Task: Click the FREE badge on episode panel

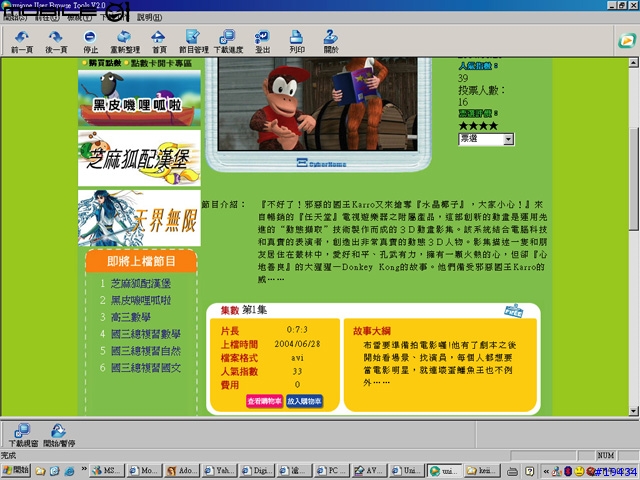Action: (513, 311)
